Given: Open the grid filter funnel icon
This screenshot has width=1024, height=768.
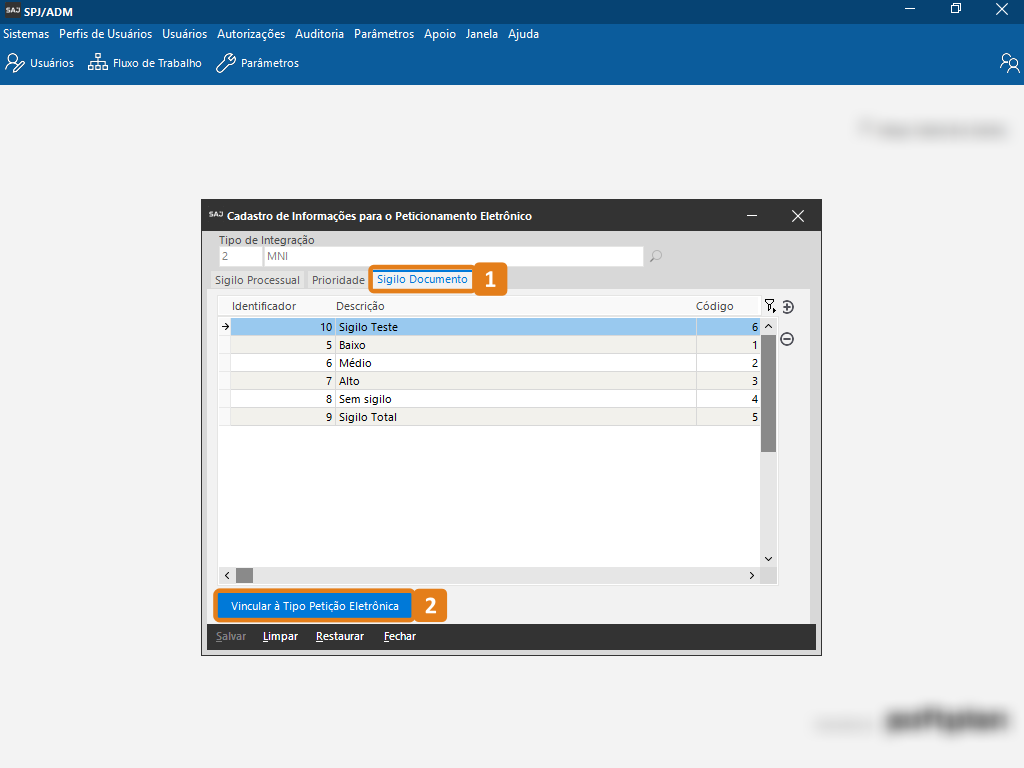Looking at the screenshot, I should click(x=769, y=306).
